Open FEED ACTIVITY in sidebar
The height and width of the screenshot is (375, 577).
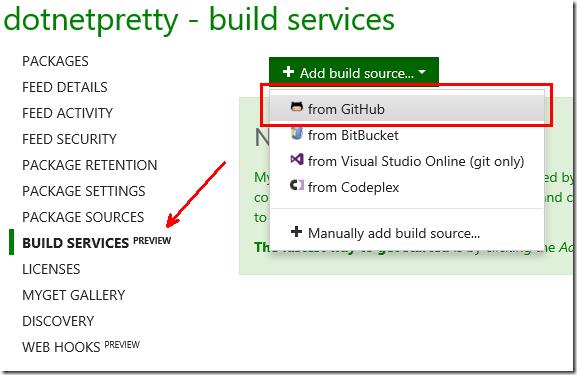[x=67, y=113]
